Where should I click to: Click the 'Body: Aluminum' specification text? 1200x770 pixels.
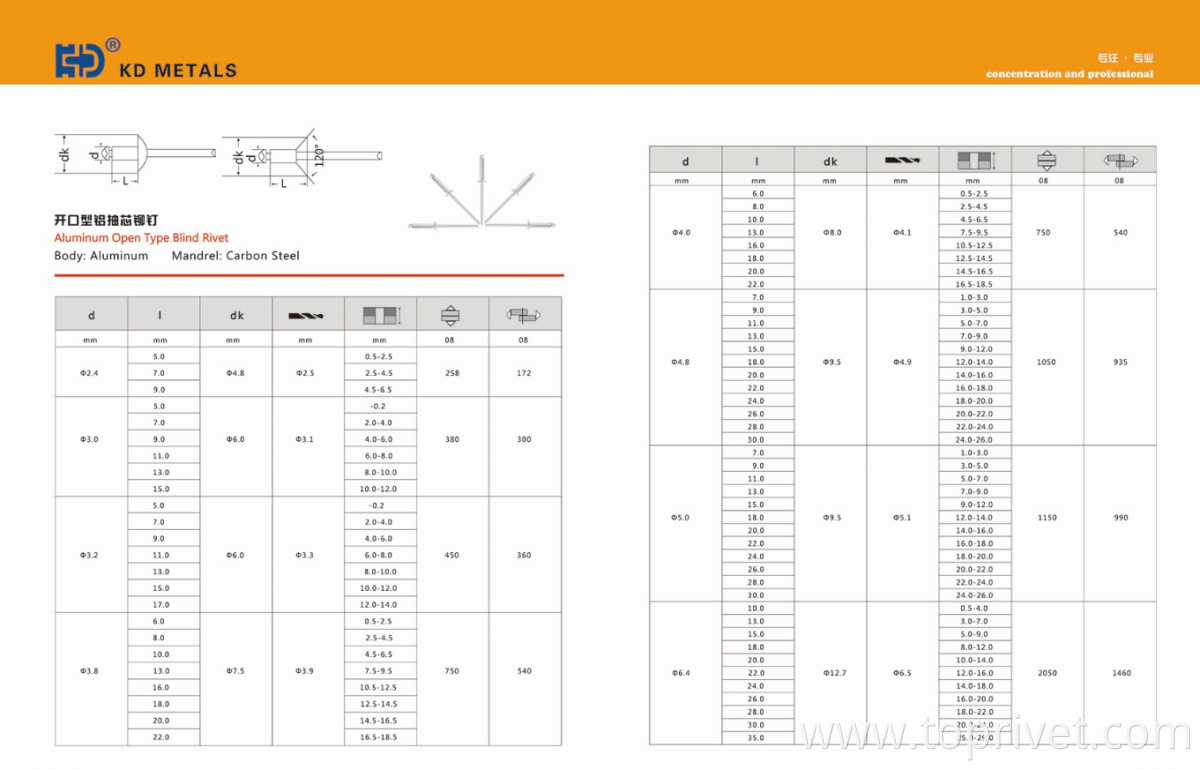click(x=101, y=256)
